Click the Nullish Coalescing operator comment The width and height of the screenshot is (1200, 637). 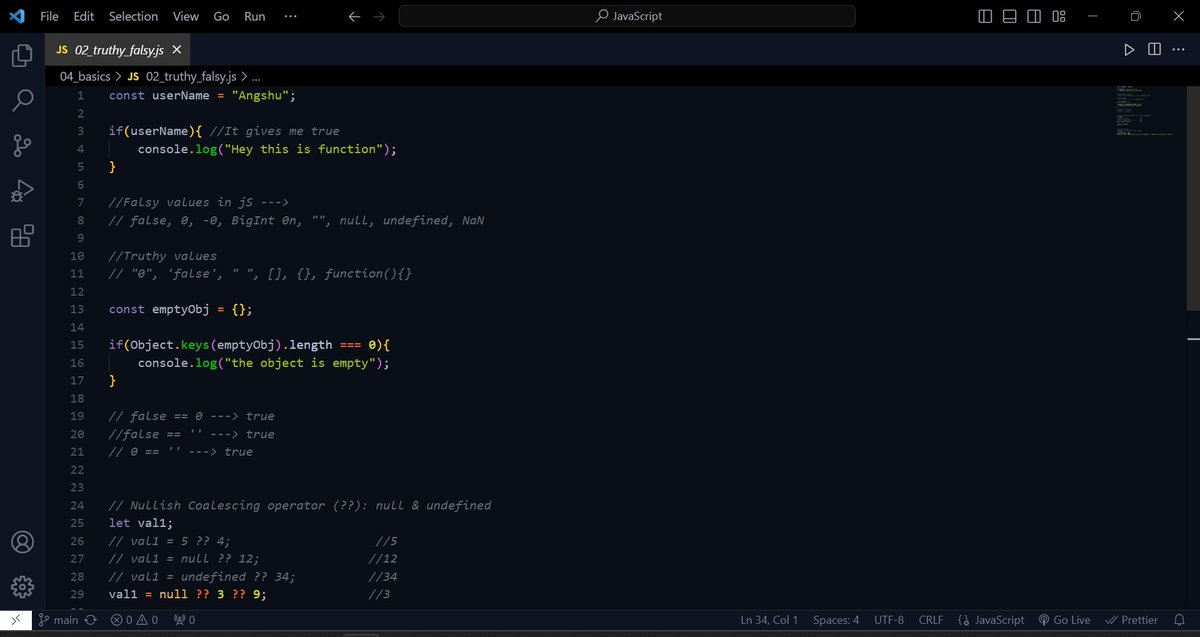(300, 505)
